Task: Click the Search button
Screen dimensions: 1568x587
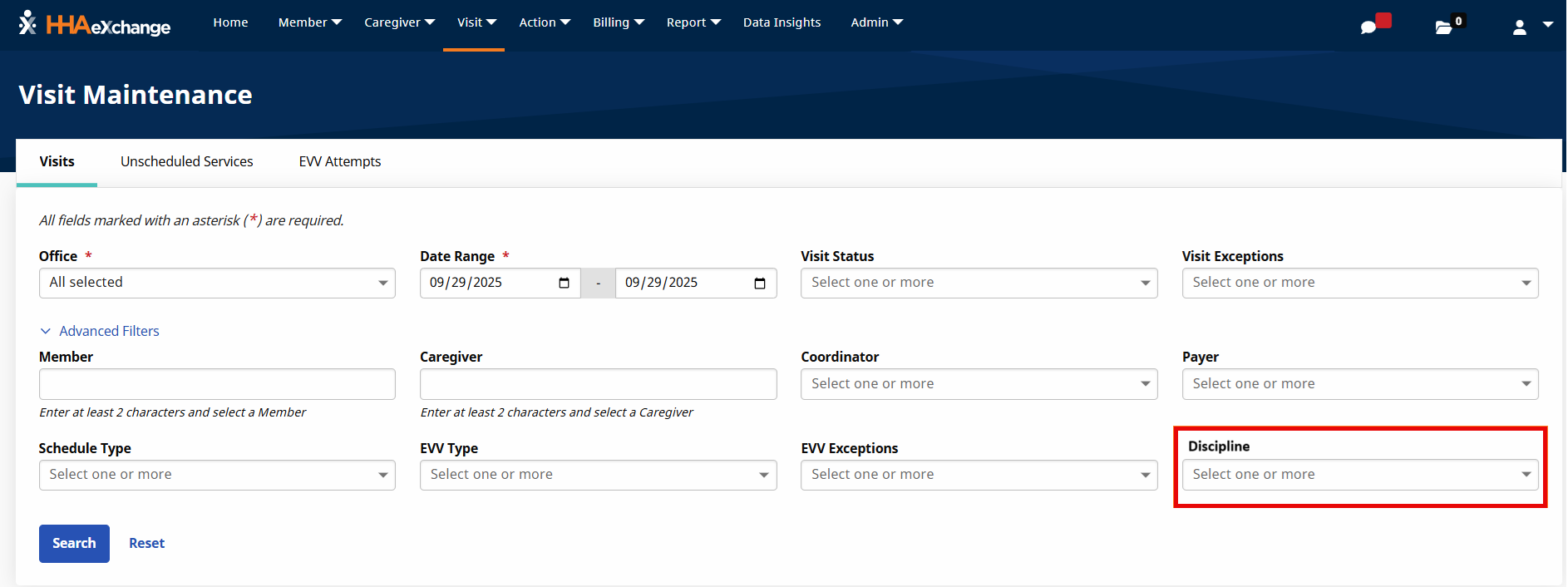Action: [x=74, y=544]
